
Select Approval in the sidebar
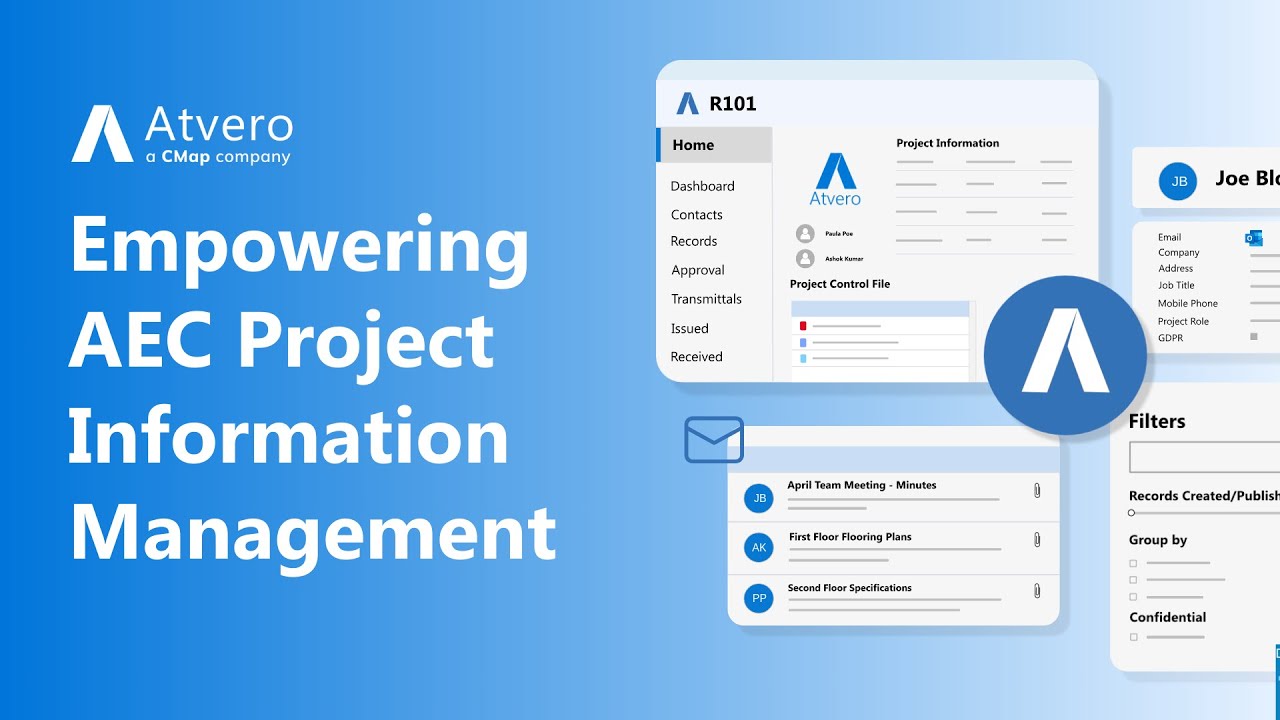pyautogui.click(x=698, y=270)
